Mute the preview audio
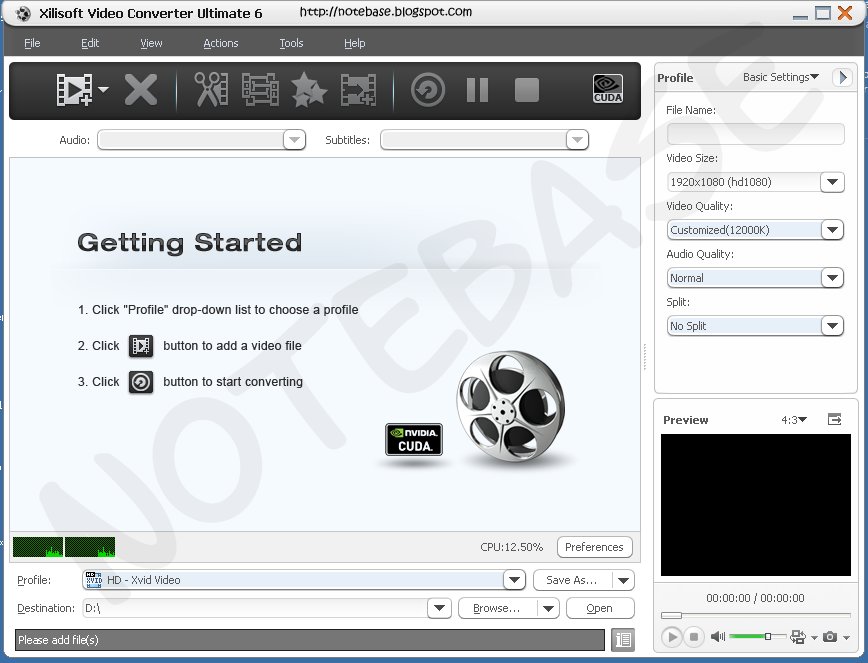 [x=717, y=637]
